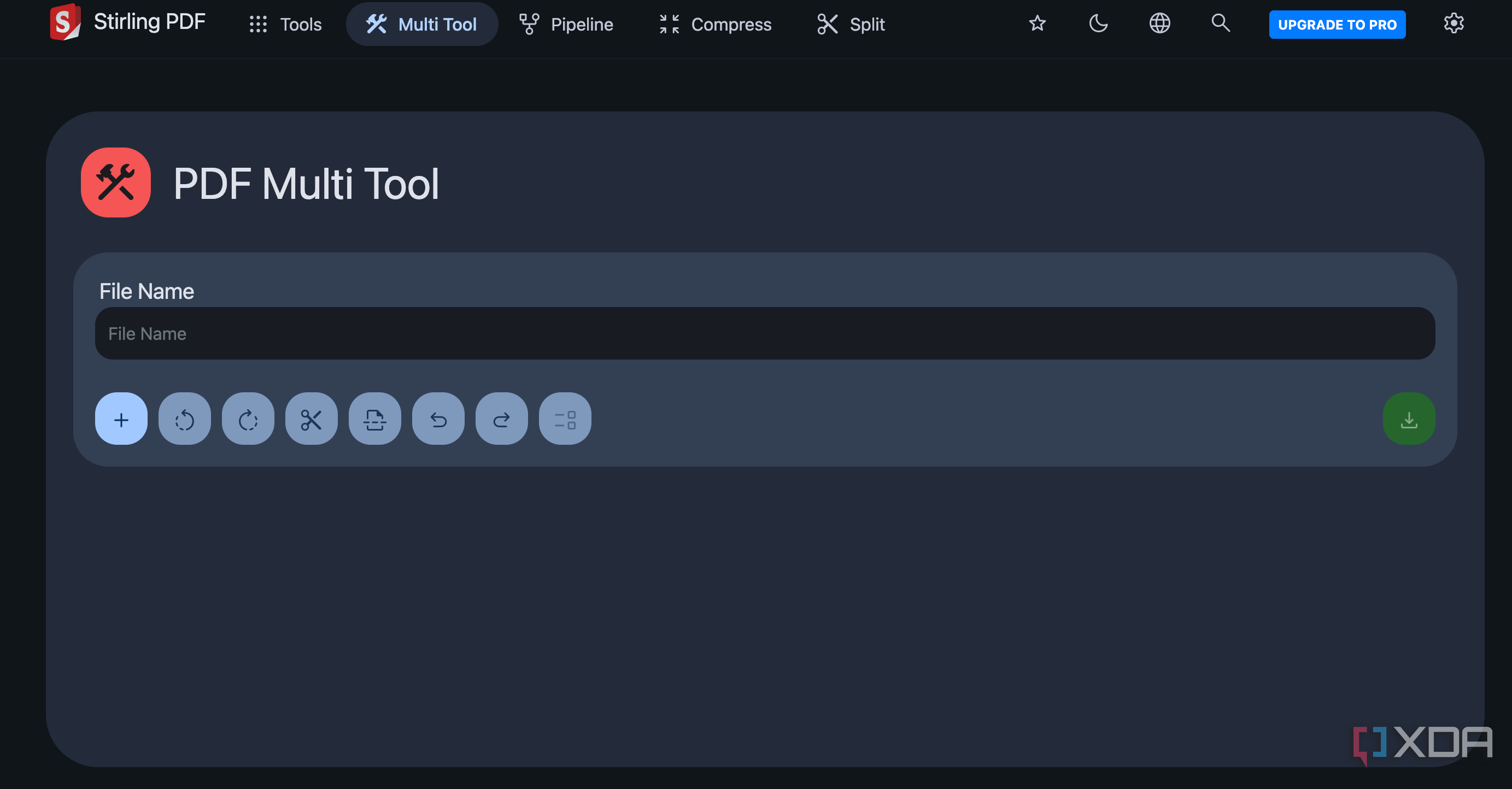This screenshot has height=789, width=1512.
Task: Rotate all pages clockwise
Action: tap(248, 419)
